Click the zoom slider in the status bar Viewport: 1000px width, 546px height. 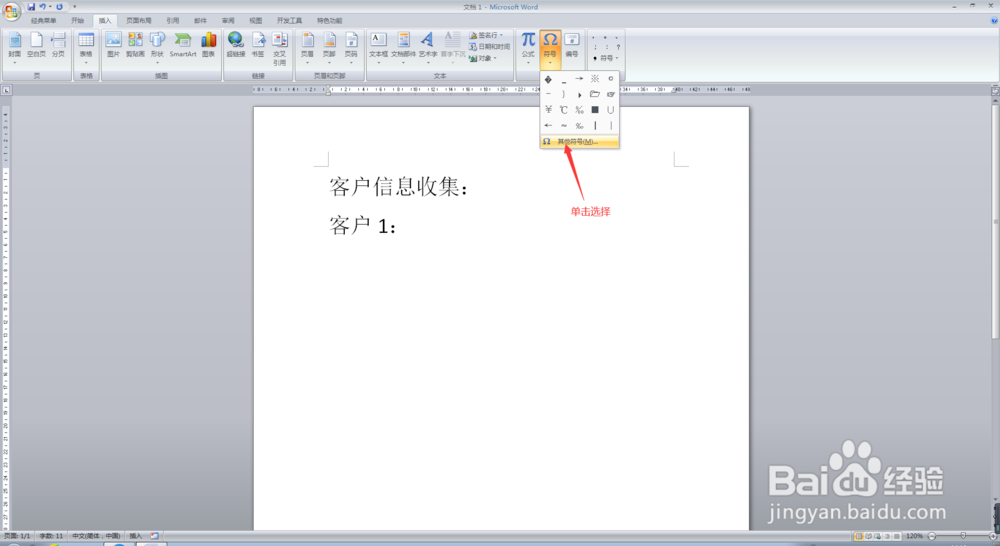(963, 536)
